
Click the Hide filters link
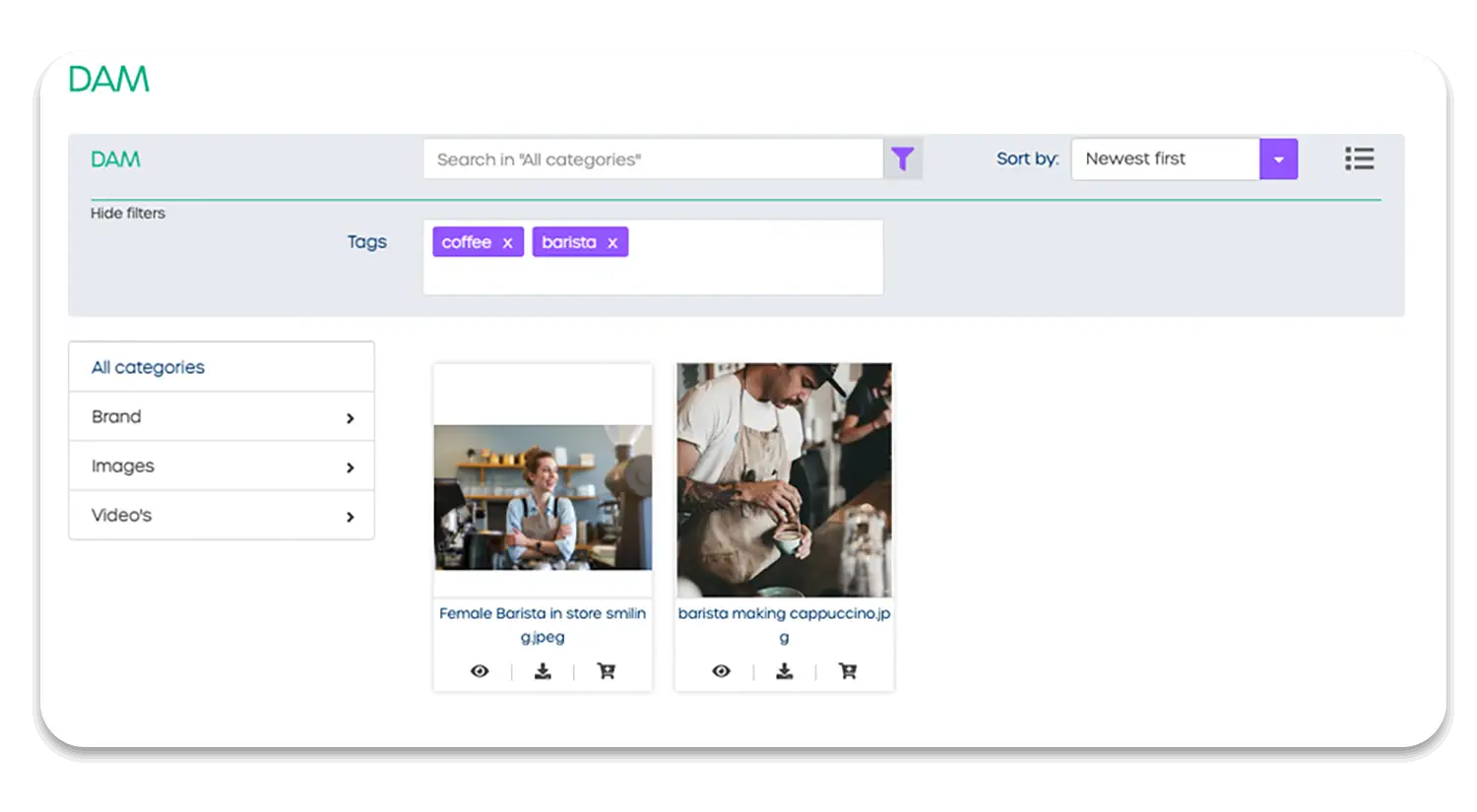click(128, 214)
